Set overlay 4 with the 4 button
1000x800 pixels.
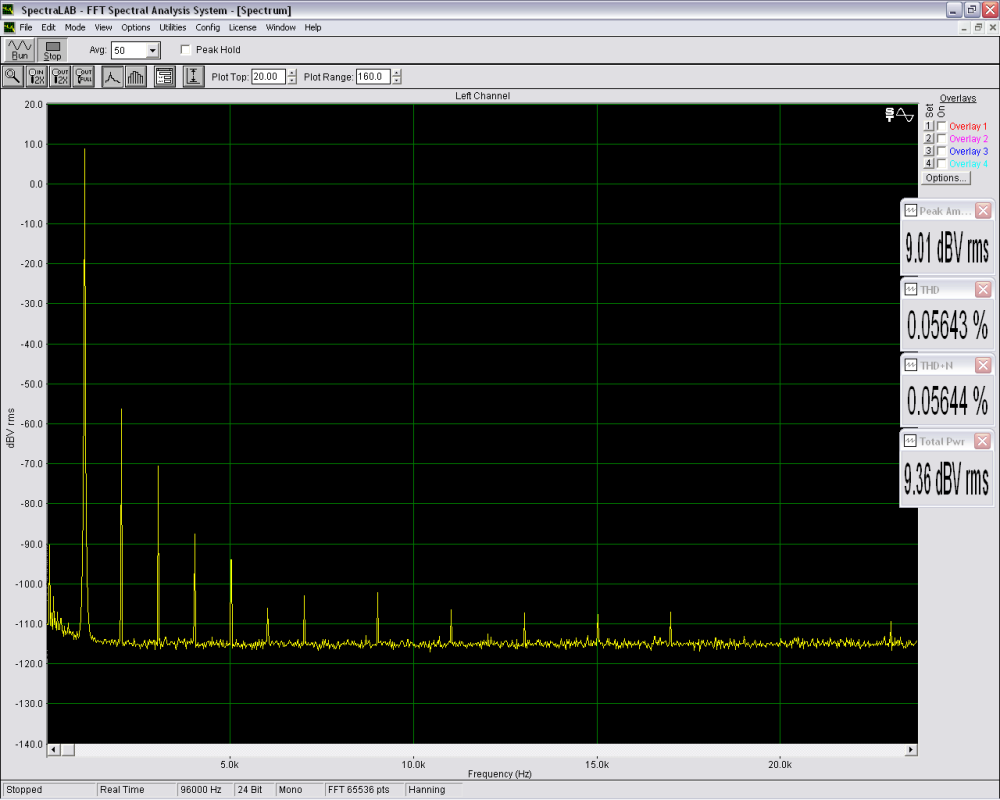click(x=929, y=163)
